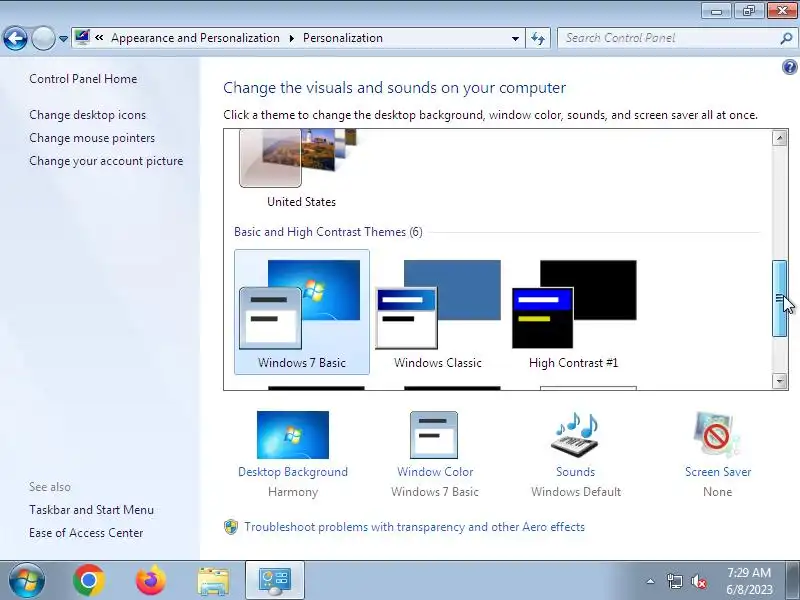Open the address bar history dropdown

(515, 38)
